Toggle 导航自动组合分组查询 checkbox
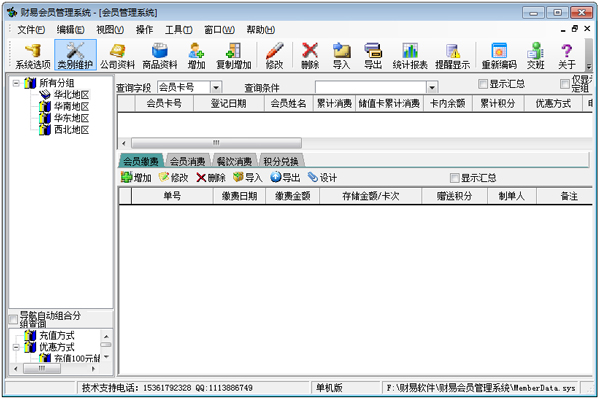 [13, 319]
